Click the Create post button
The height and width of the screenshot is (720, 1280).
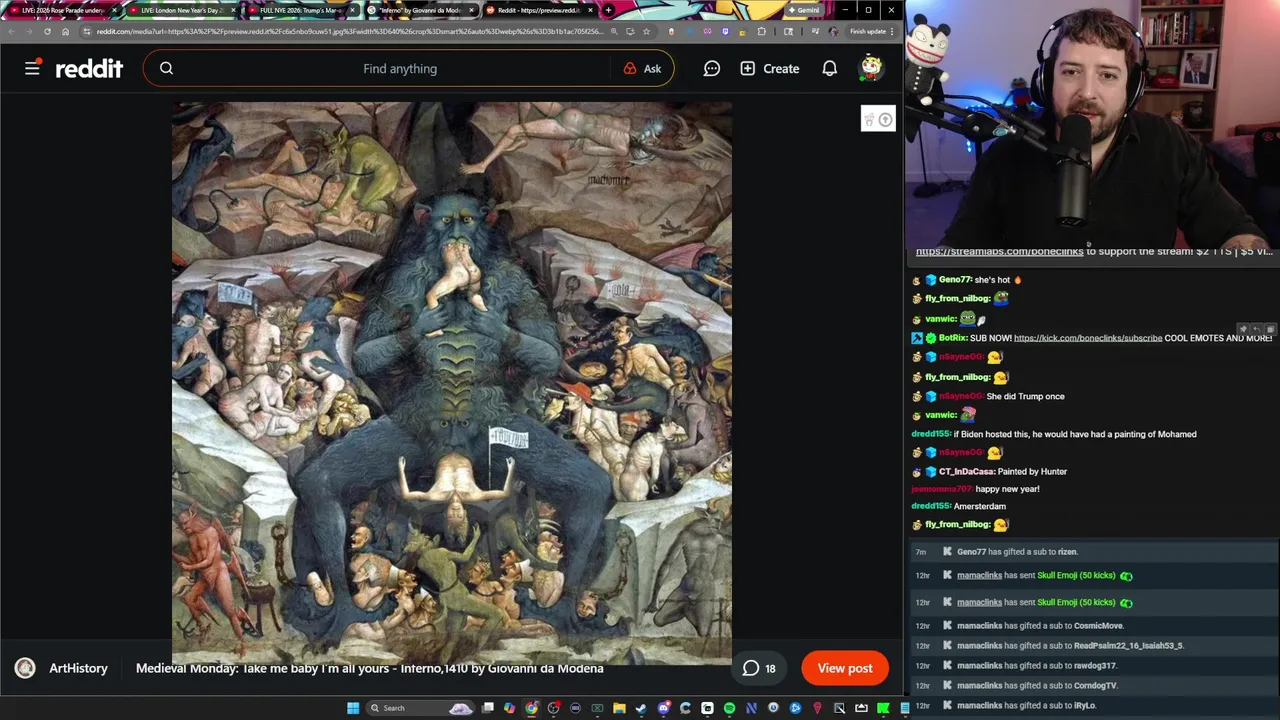point(769,68)
